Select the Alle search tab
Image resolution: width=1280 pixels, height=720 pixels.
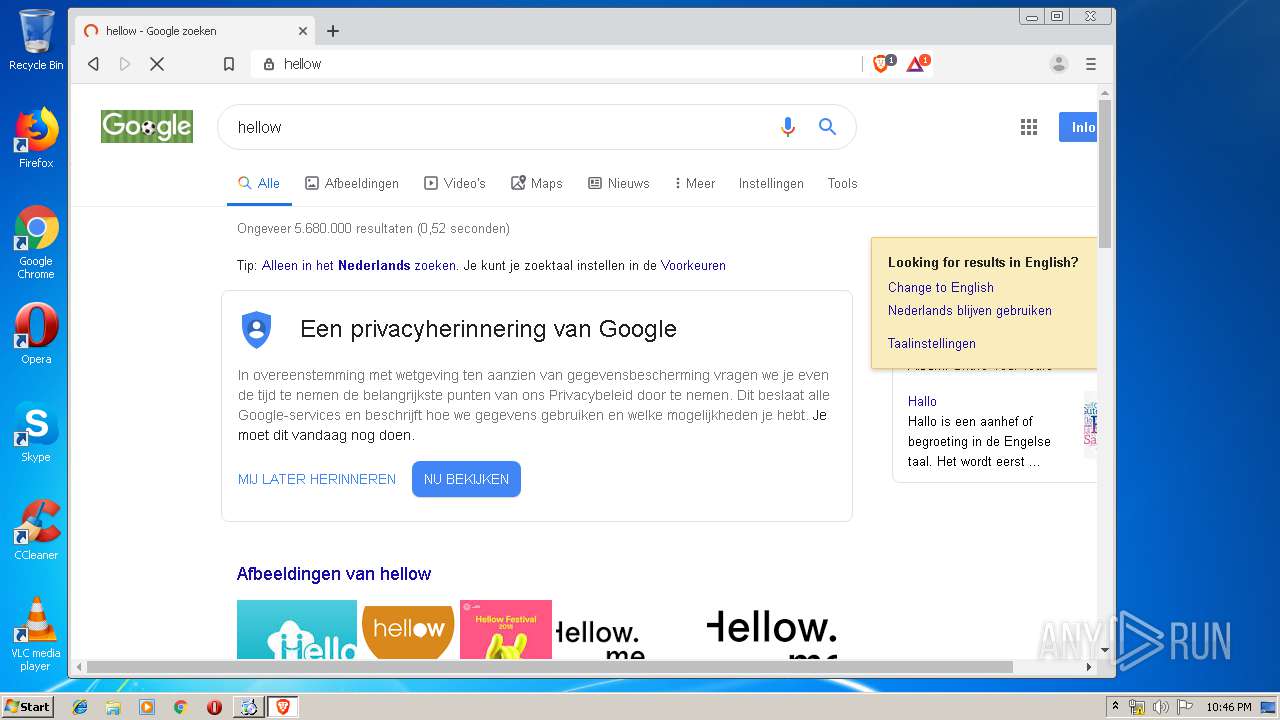[x=259, y=184]
